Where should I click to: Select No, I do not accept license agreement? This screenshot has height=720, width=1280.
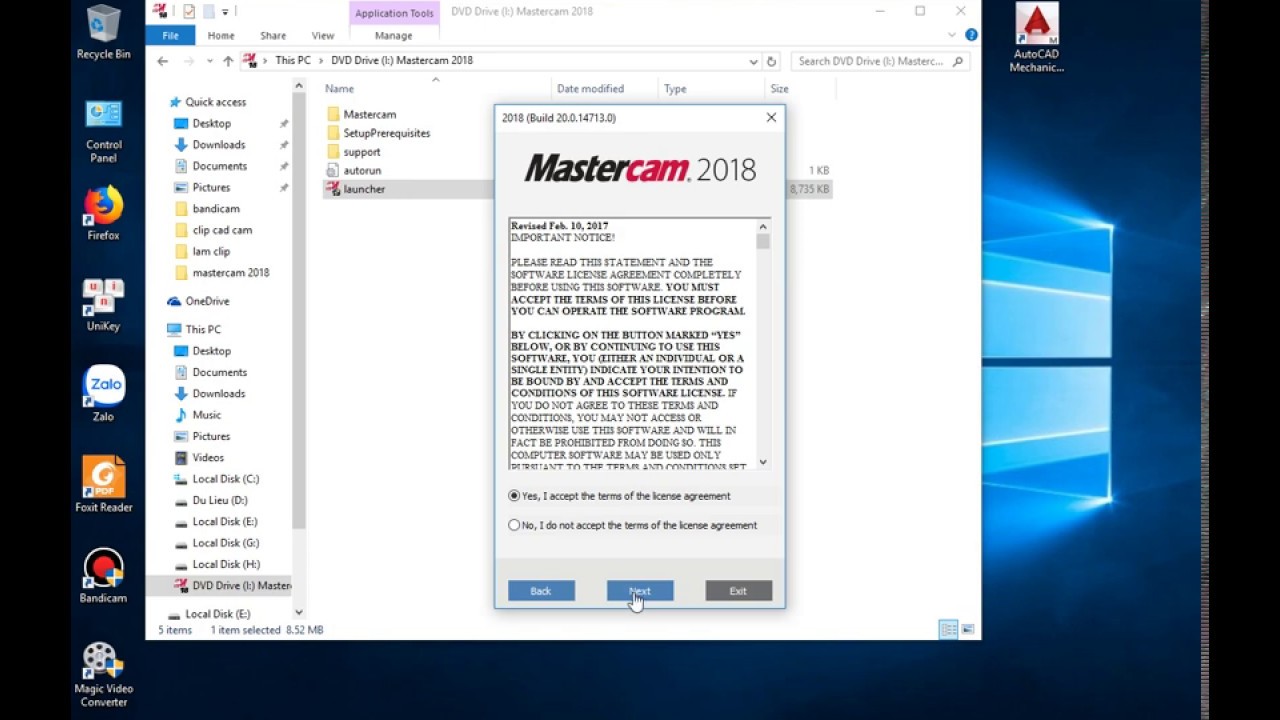(633, 525)
